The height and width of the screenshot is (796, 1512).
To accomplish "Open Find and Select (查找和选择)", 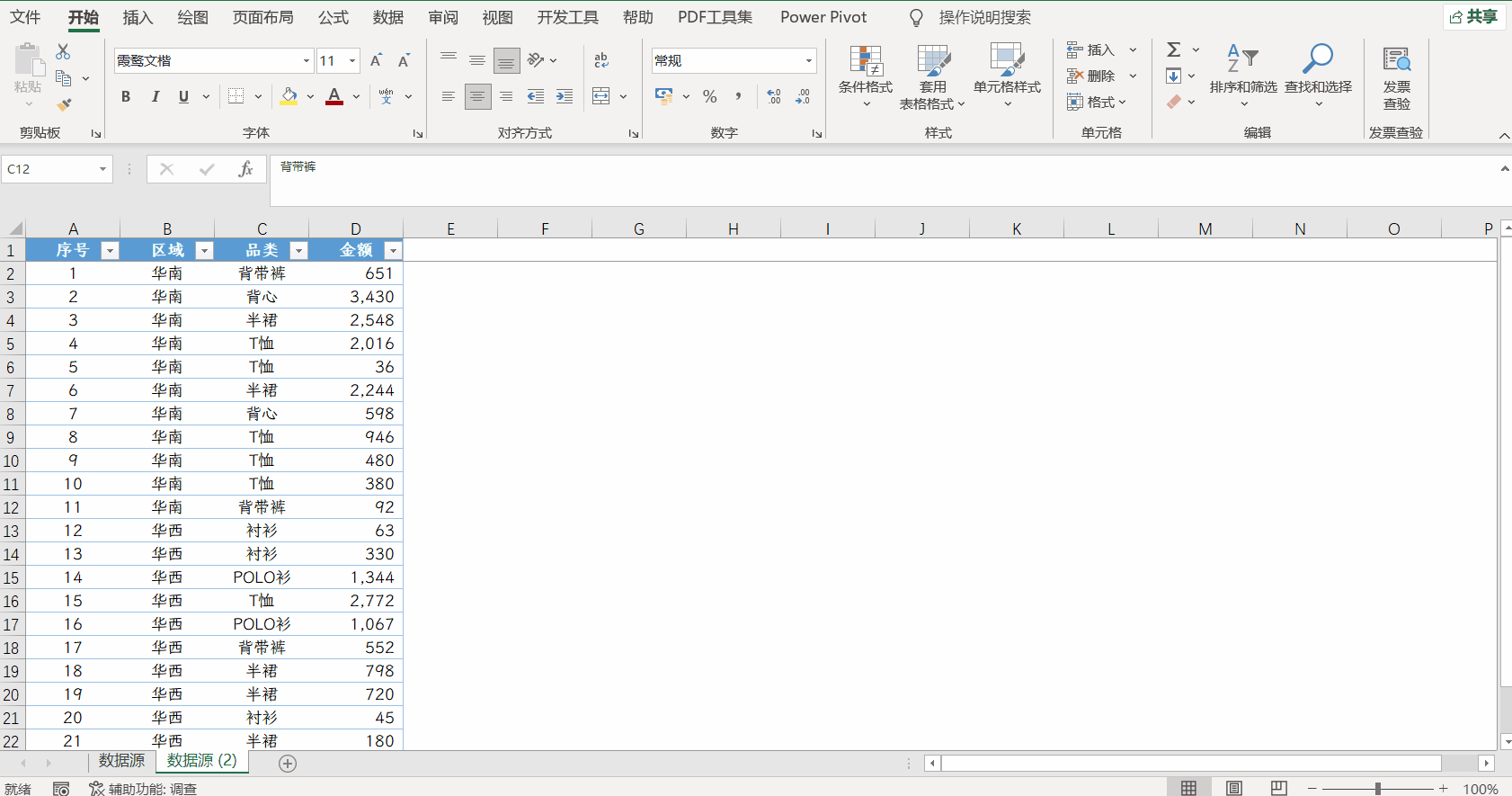I will pyautogui.click(x=1318, y=76).
